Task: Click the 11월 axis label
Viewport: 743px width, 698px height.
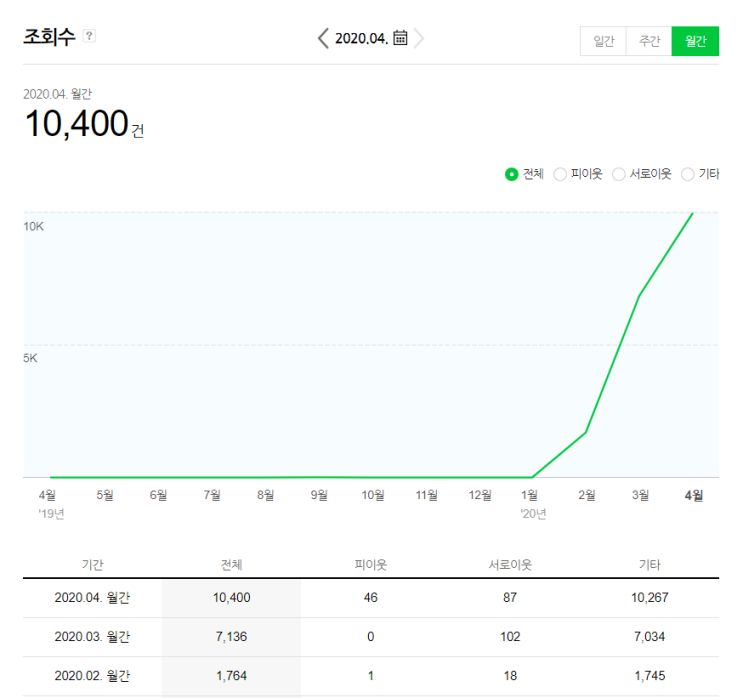Action: pos(426,495)
